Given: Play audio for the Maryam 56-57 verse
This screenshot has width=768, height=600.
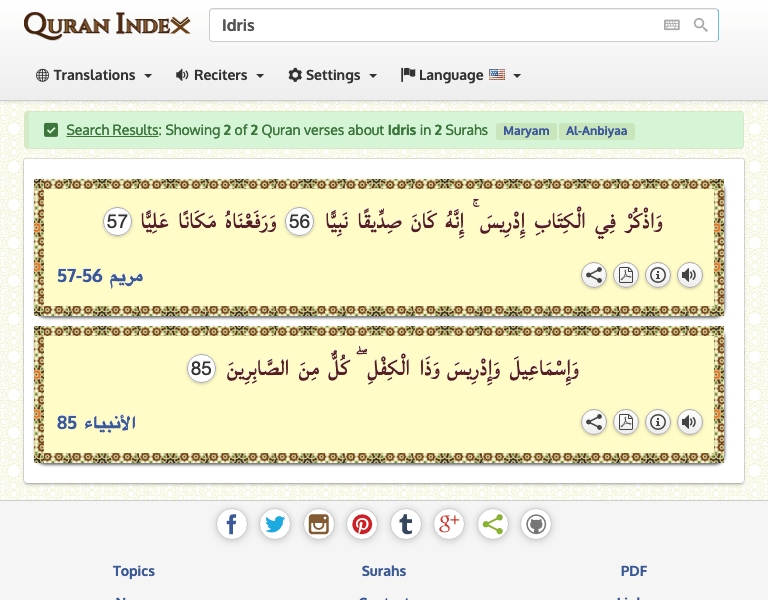Looking at the screenshot, I should 689,276.
